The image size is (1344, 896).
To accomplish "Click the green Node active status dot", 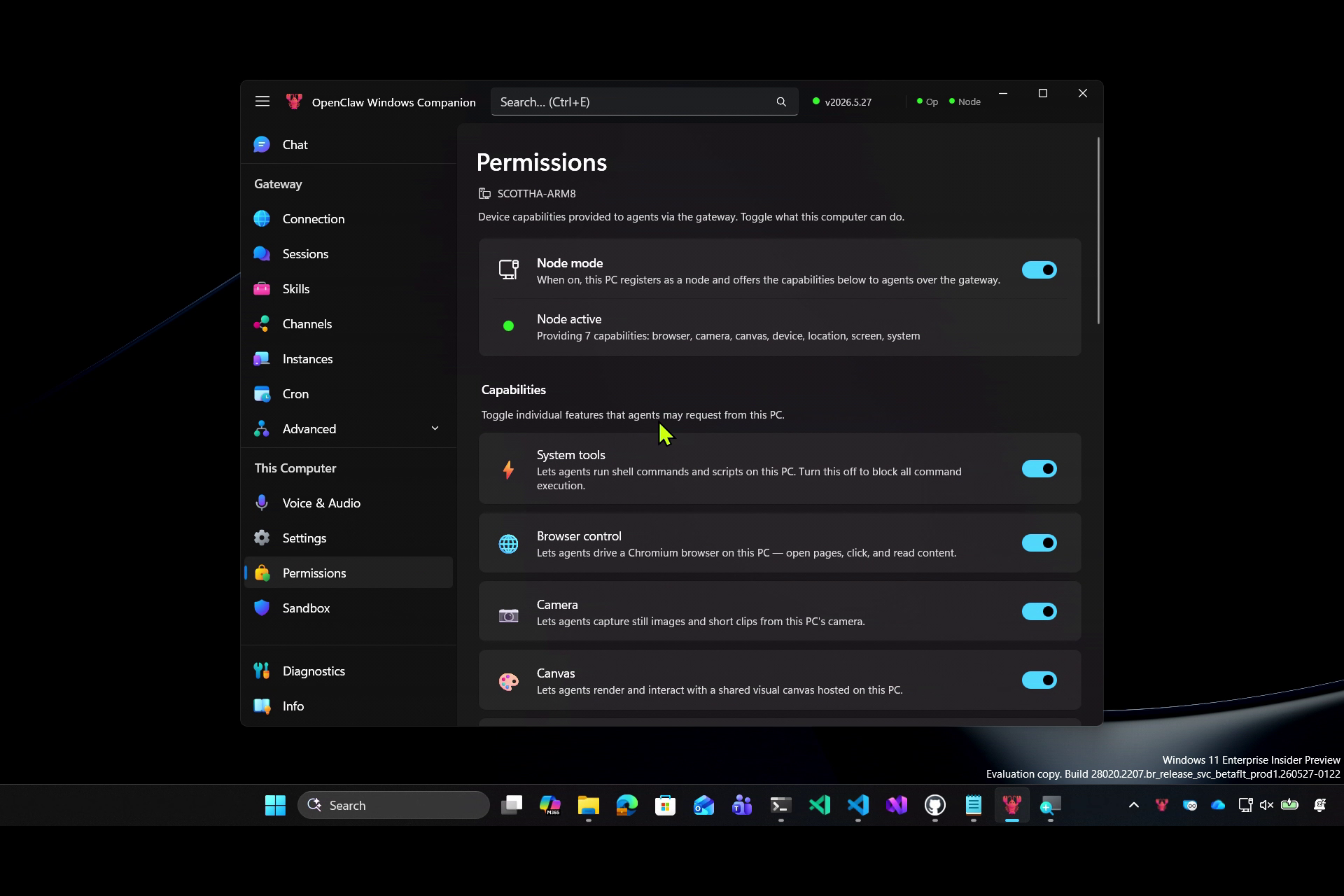I will (x=509, y=325).
